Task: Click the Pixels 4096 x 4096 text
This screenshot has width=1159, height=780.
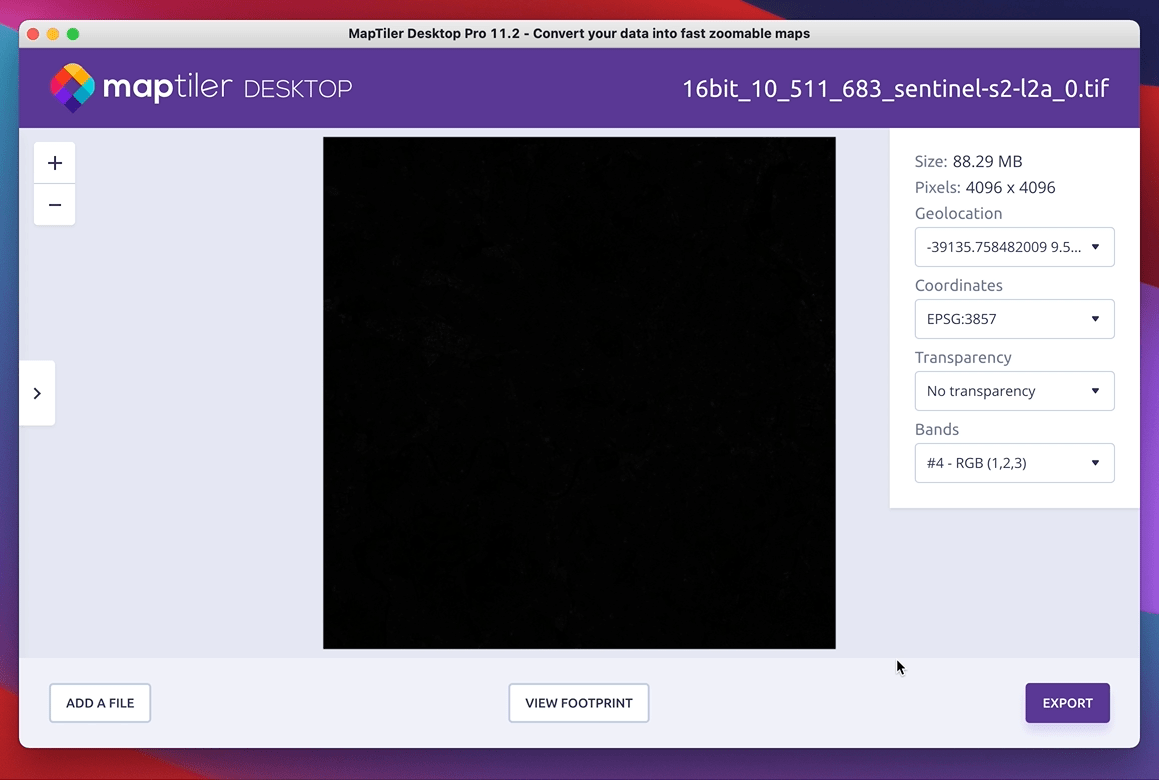Action: [x=984, y=187]
